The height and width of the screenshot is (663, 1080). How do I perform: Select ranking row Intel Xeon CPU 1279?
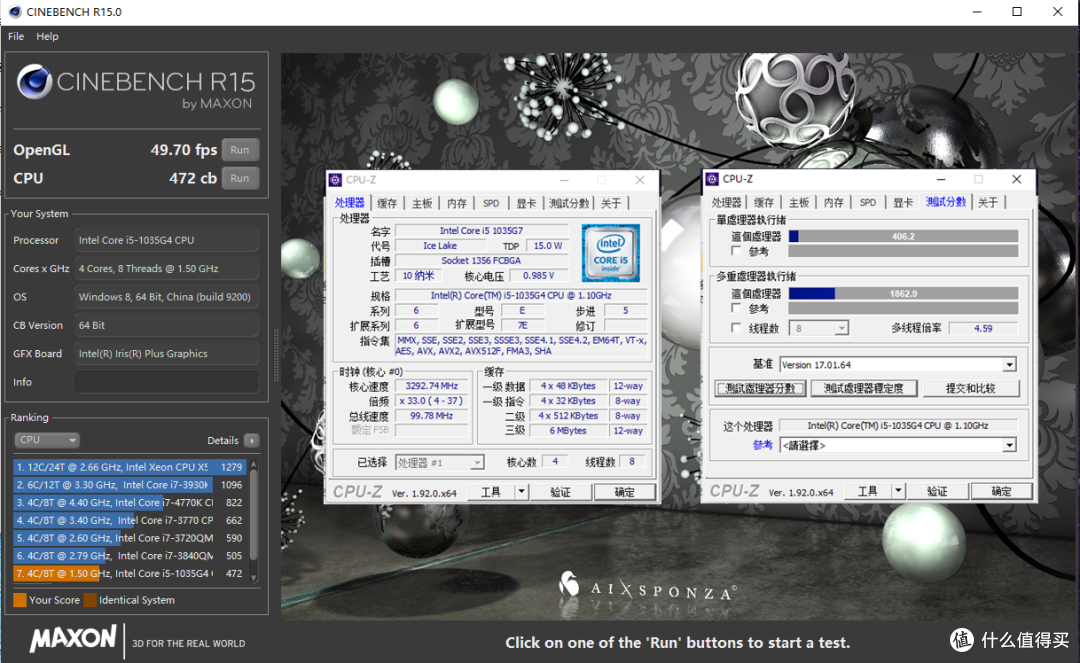[x=129, y=467]
